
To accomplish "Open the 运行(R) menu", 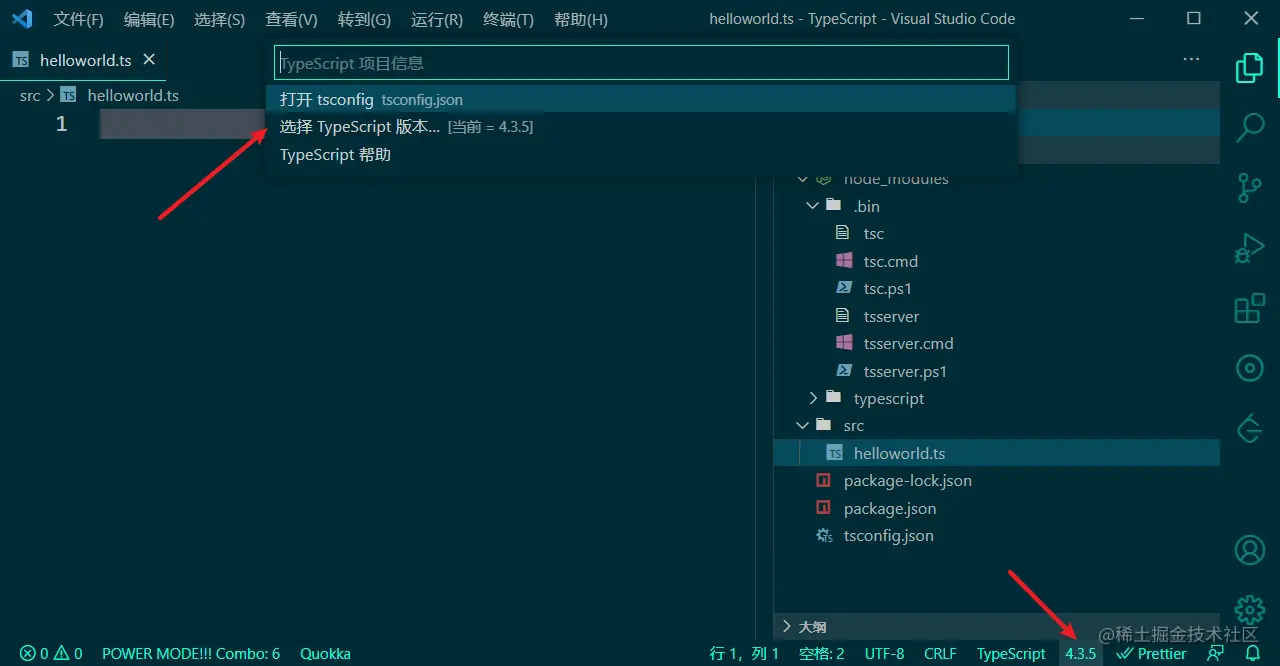I will tap(437, 19).
